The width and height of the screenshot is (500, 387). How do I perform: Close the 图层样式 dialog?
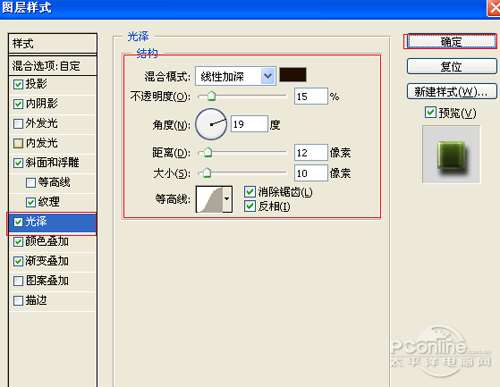pos(494,7)
